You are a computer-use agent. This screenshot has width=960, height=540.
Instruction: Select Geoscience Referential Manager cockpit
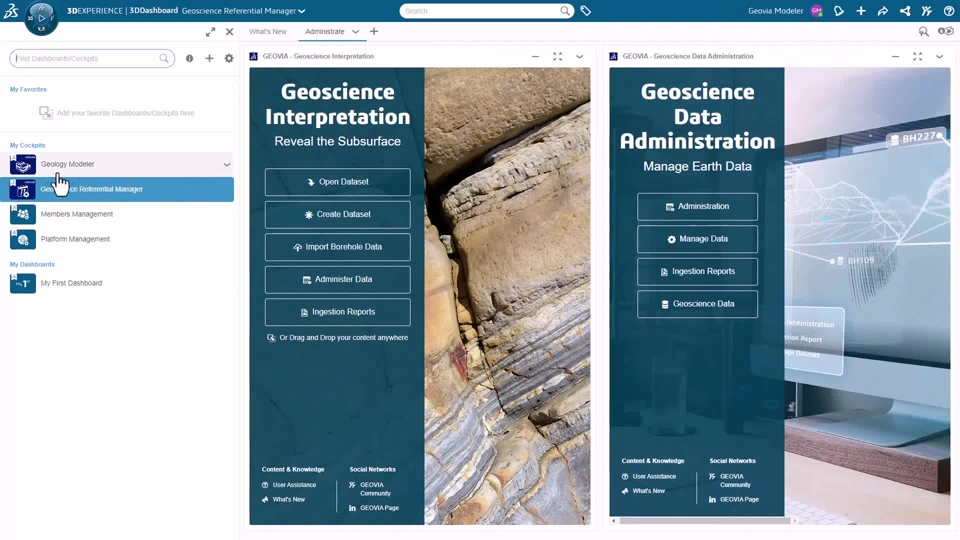(116, 189)
